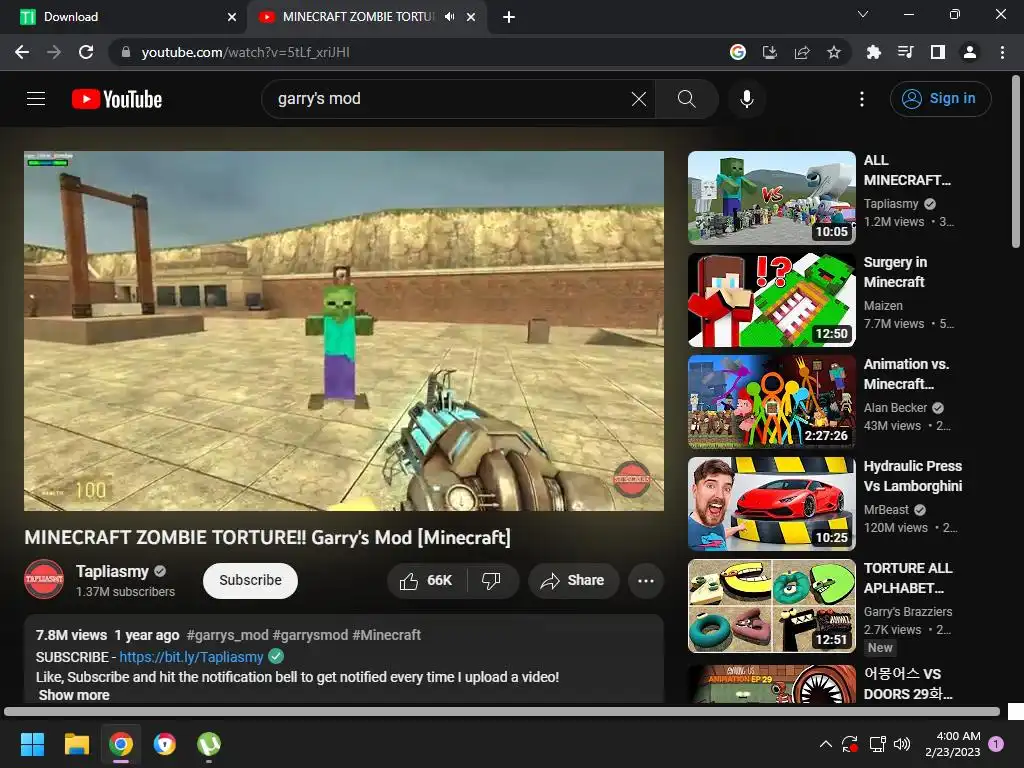Image resolution: width=1024 pixels, height=768 pixels.
Task: Close the Download tab
Action: [x=232, y=17]
